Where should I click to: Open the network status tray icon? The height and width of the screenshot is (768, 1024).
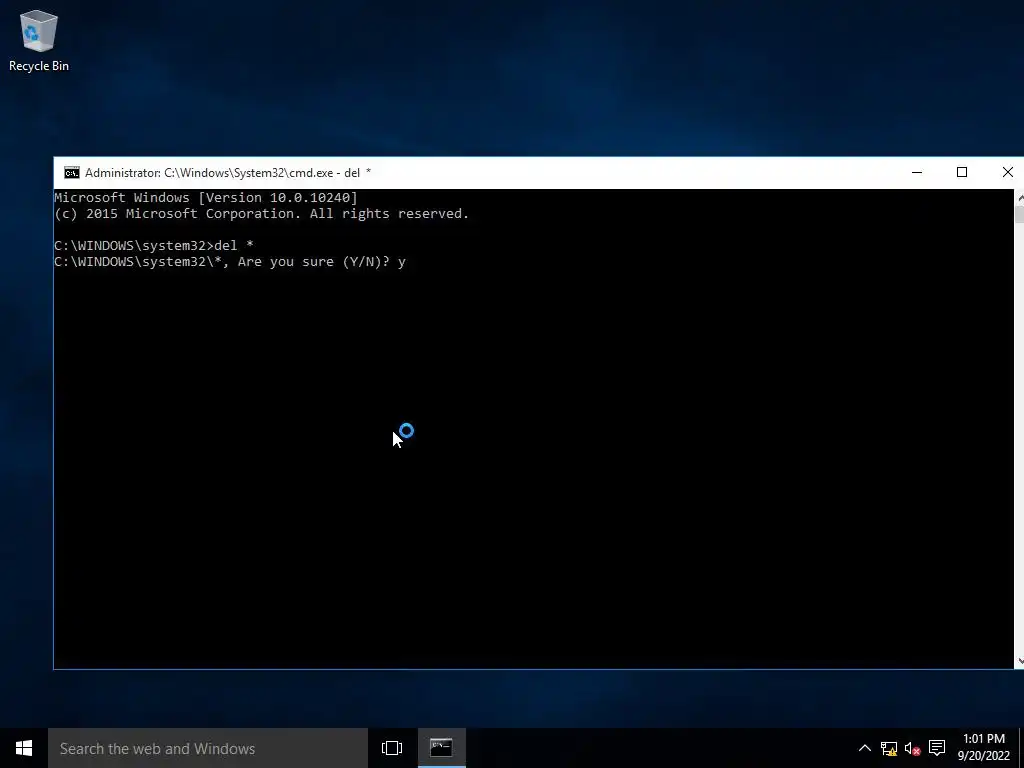pyautogui.click(x=889, y=748)
